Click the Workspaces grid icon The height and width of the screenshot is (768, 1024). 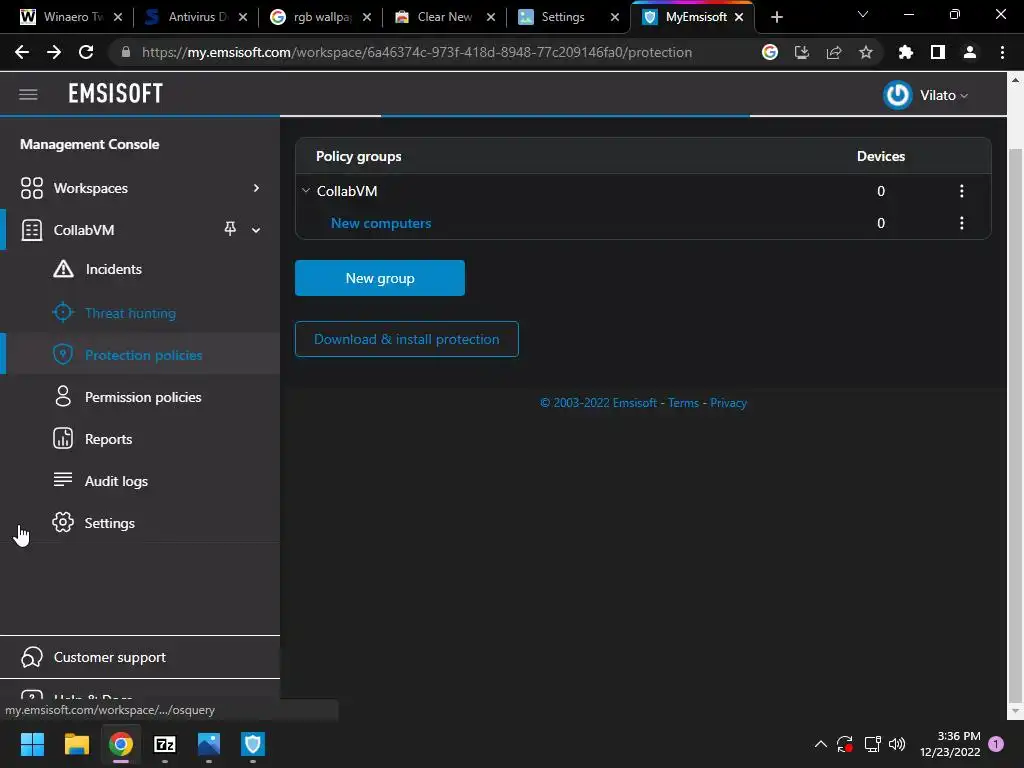pos(31,188)
